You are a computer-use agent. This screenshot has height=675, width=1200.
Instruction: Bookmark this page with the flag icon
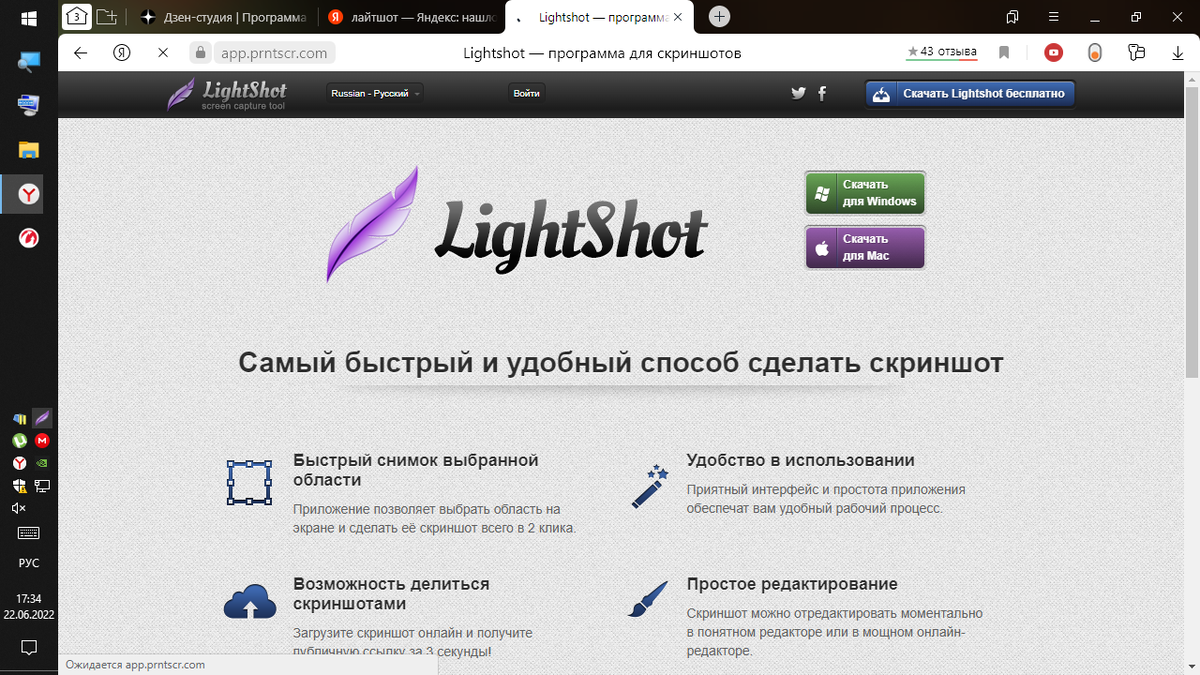pyautogui.click(x=1004, y=53)
